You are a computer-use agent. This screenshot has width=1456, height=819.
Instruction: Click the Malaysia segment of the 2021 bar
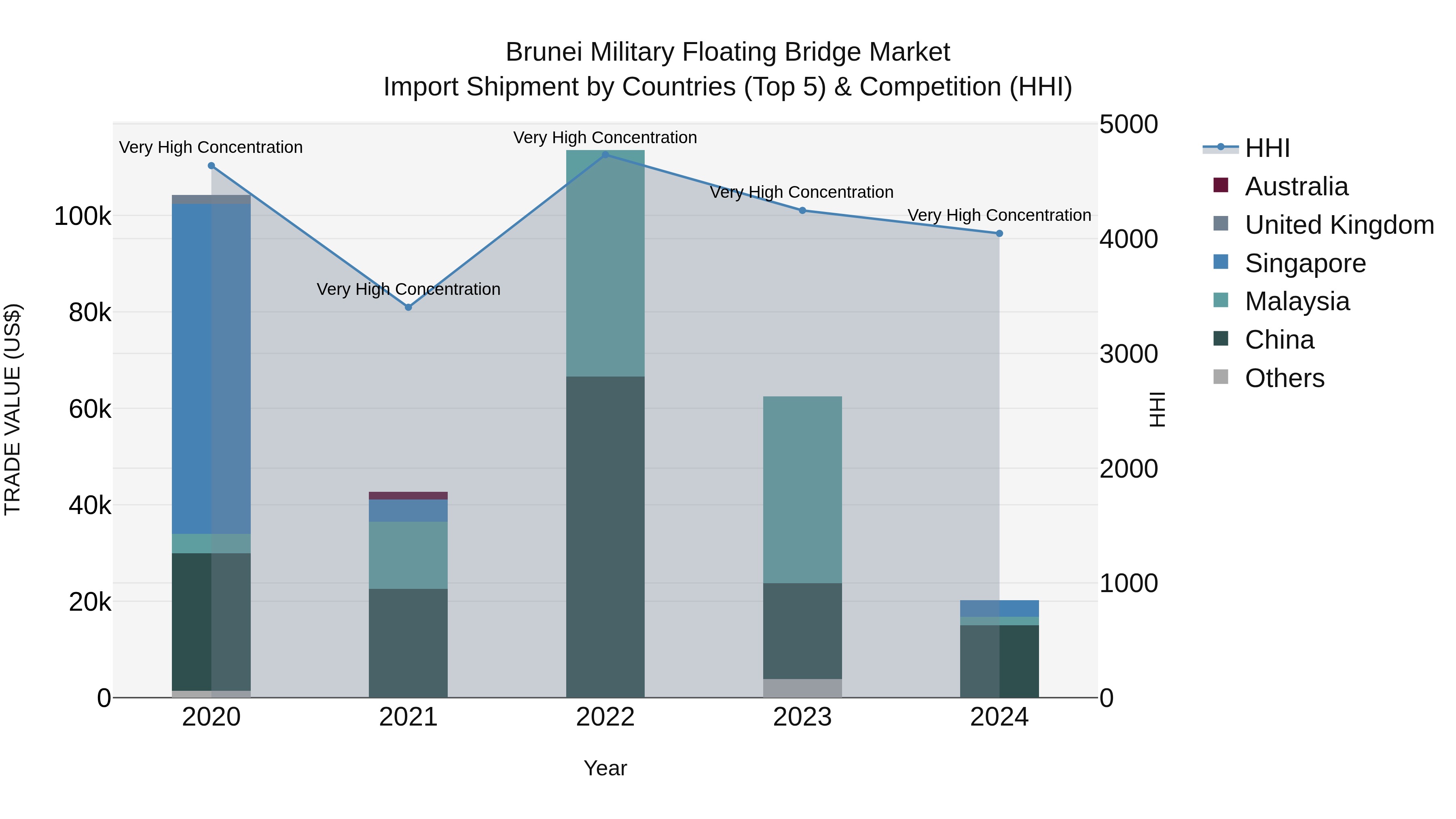pos(408,556)
